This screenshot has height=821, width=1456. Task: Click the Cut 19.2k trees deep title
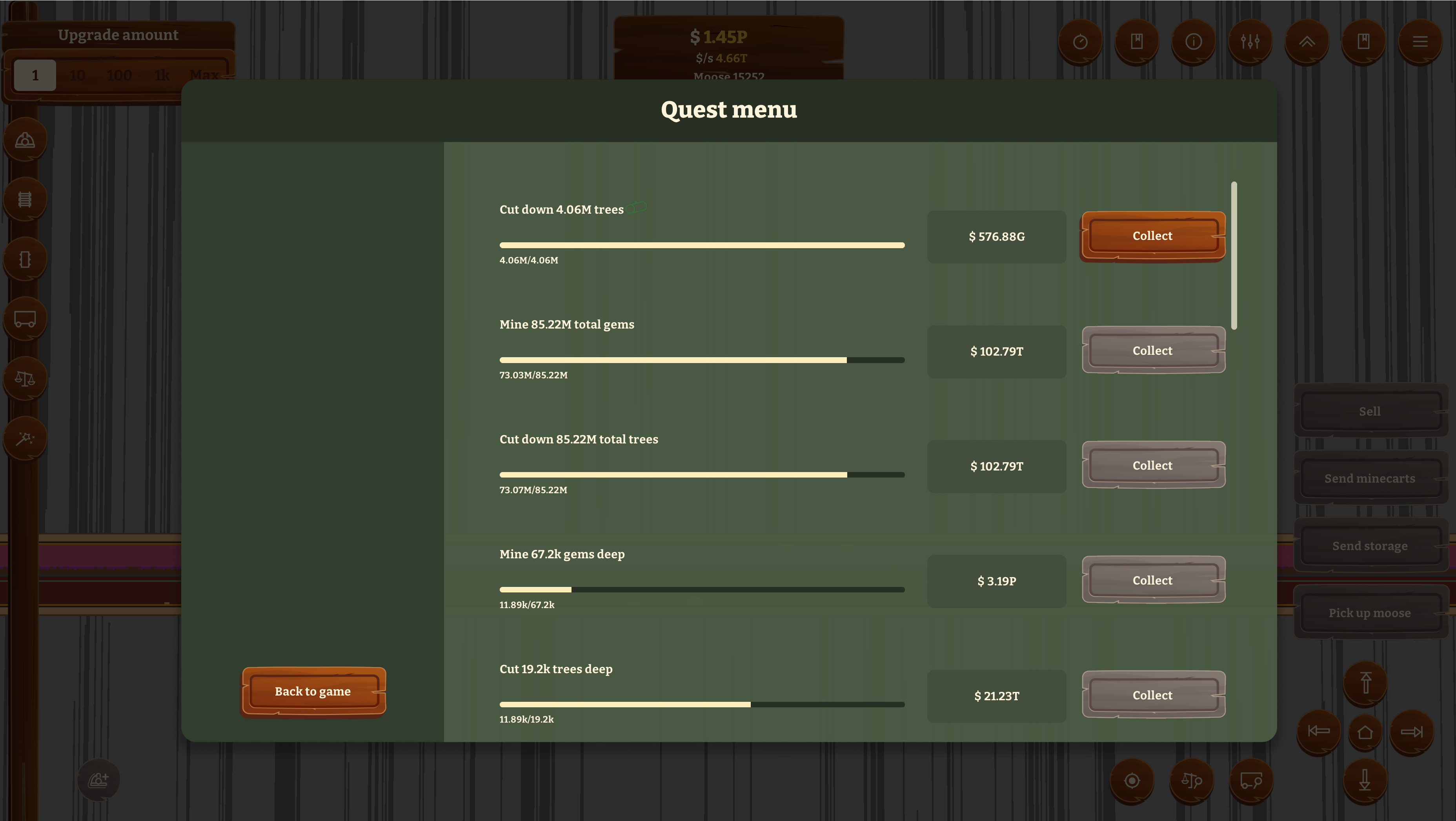coord(556,669)
